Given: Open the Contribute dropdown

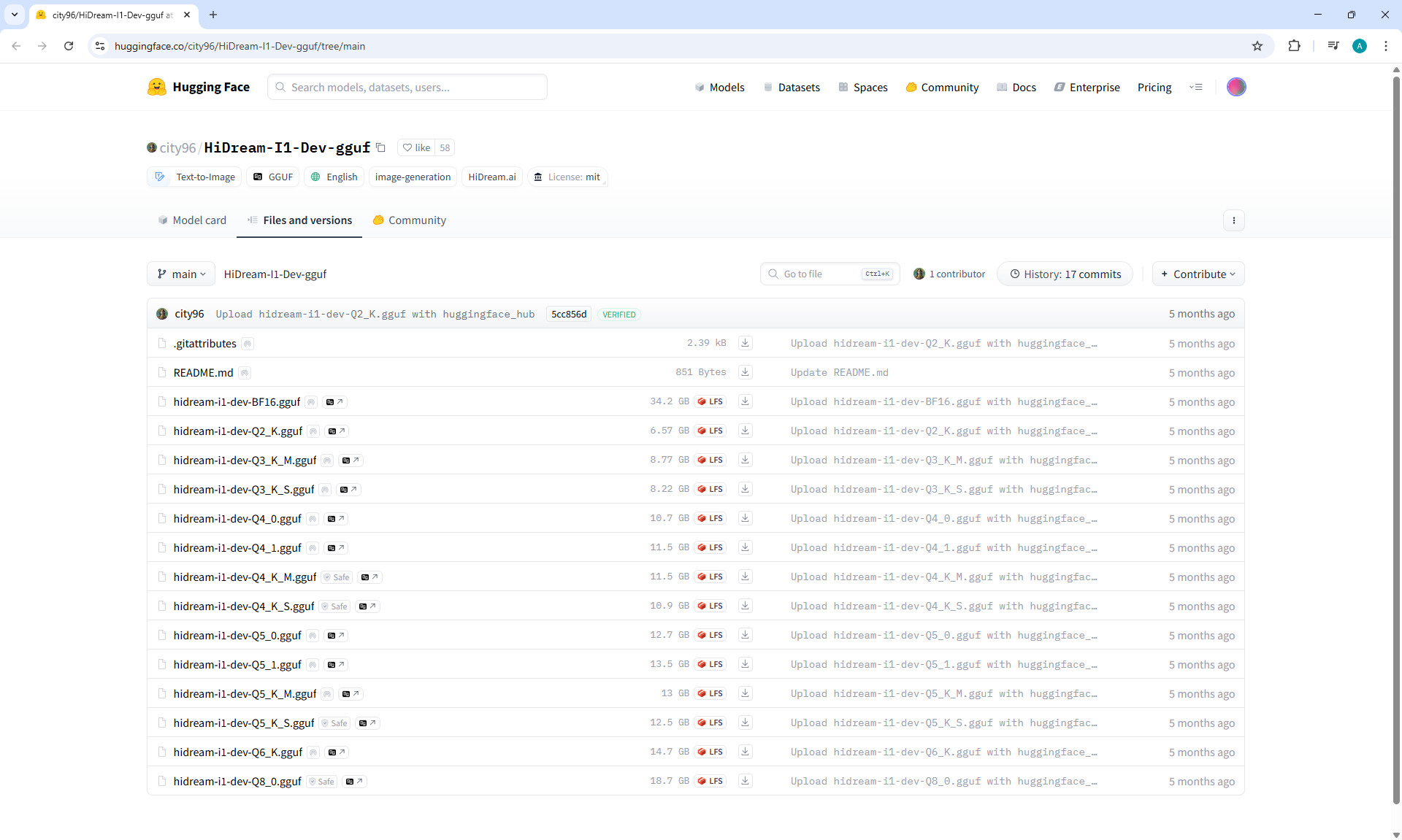Looking at the screenshot, I should pos(1198,274).
